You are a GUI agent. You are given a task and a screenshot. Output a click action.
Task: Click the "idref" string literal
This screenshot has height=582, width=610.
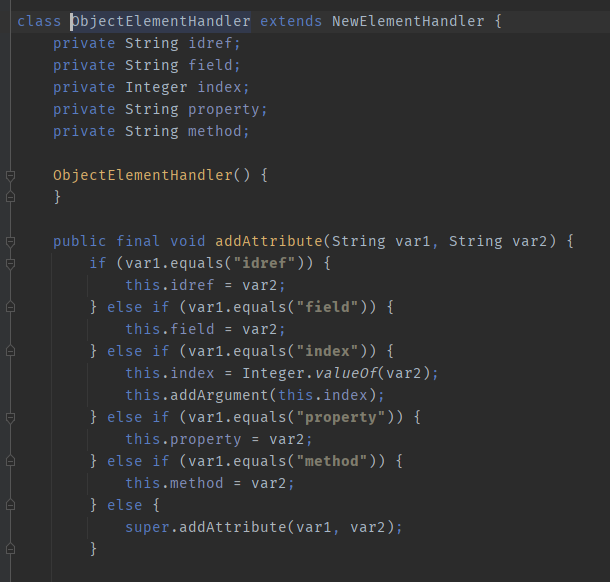[264, 263]
